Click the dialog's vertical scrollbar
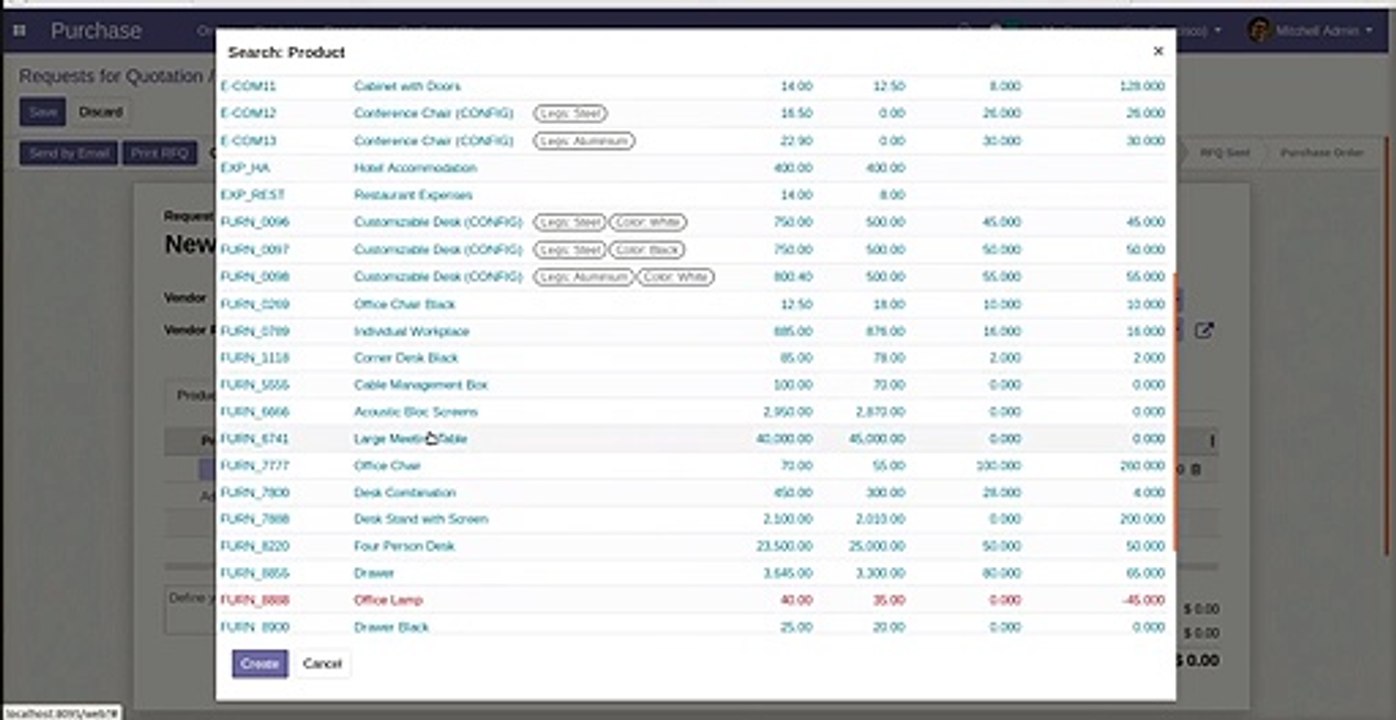 click(1174, 410)
